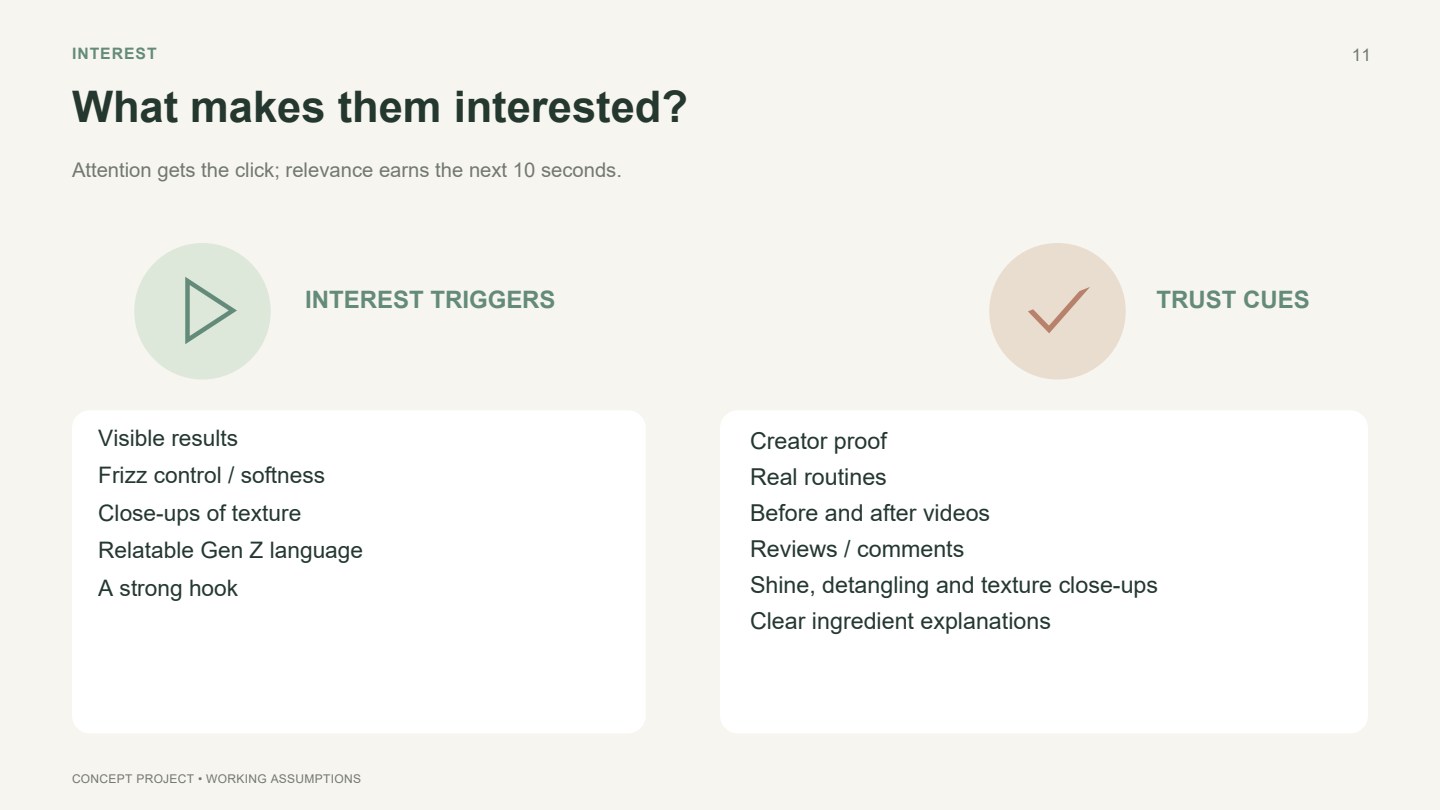
Task: Click 'Relatable Gen Z language' line
Action: pos(230,550)
